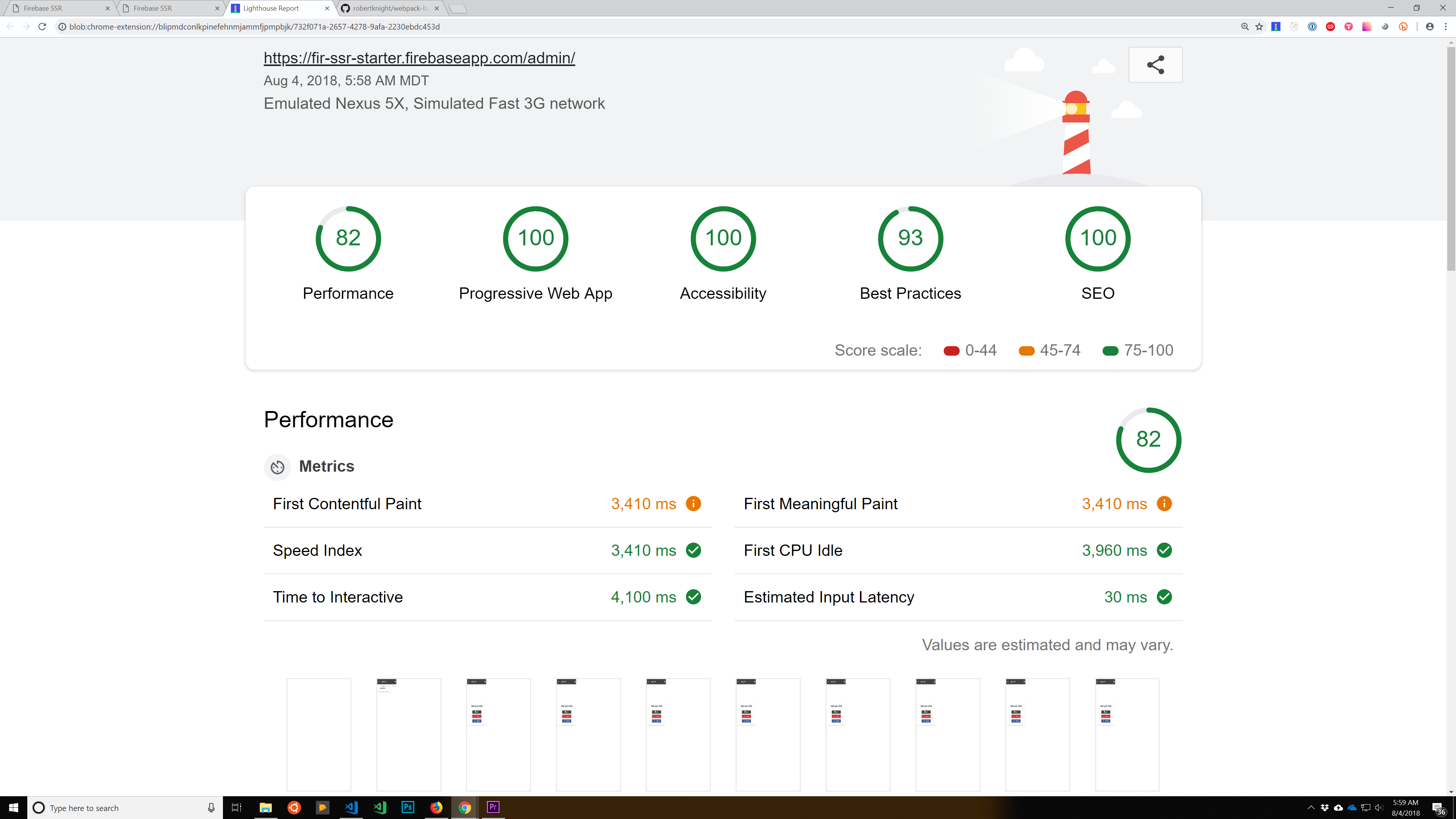This screenshot has width=1456, height=819.
Task: Click the Speed Index metric row
Action: [x=488, y=551]
